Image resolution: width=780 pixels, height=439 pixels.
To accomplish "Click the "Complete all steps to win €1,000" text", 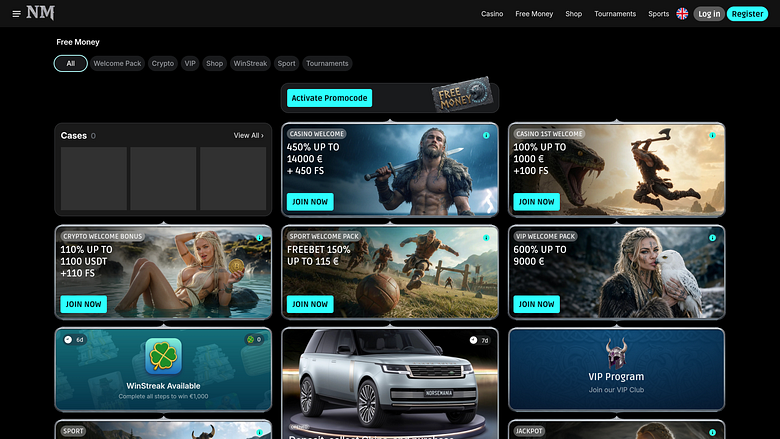I will (x=163, y=396).
